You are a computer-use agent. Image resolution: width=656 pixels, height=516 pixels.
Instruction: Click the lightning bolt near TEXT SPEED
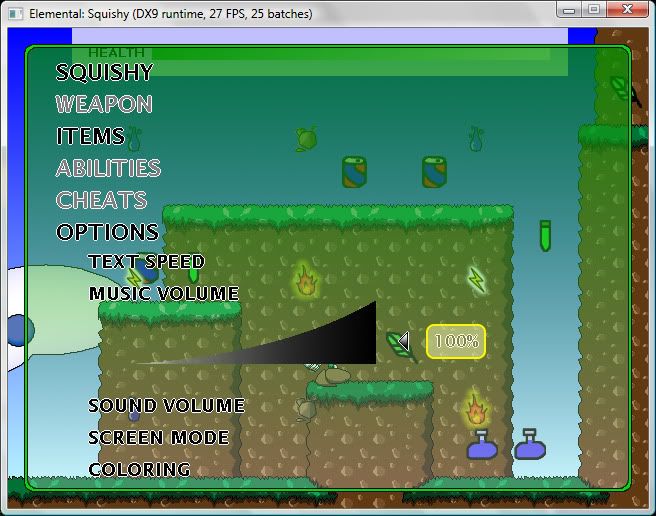click(134, 278)
